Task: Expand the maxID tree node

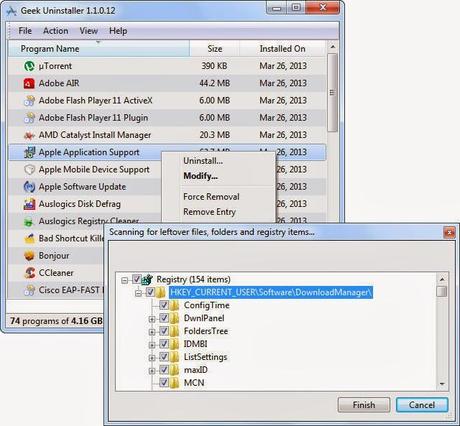Action: point(152,371)
